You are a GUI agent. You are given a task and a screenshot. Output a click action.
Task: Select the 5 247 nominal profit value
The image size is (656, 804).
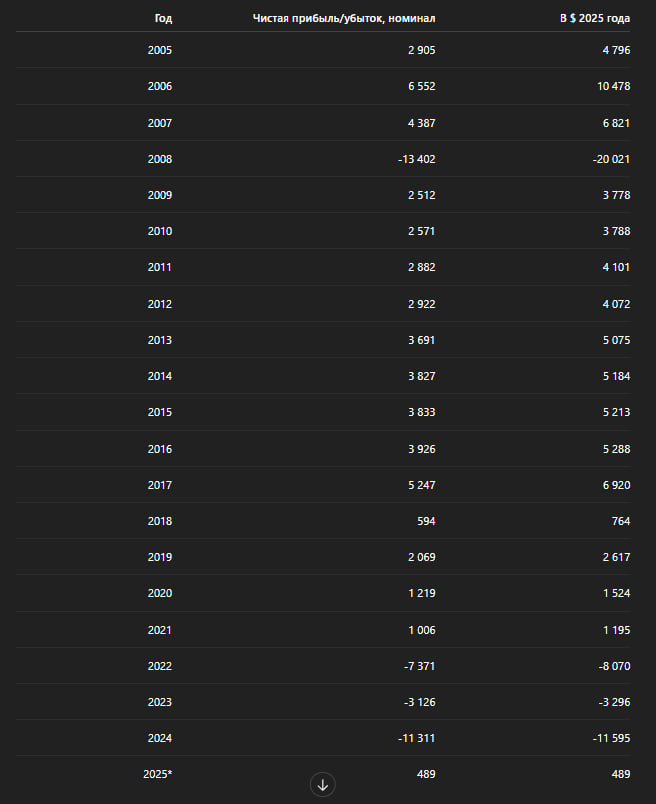pyautogui.click(x=418, y=485)
